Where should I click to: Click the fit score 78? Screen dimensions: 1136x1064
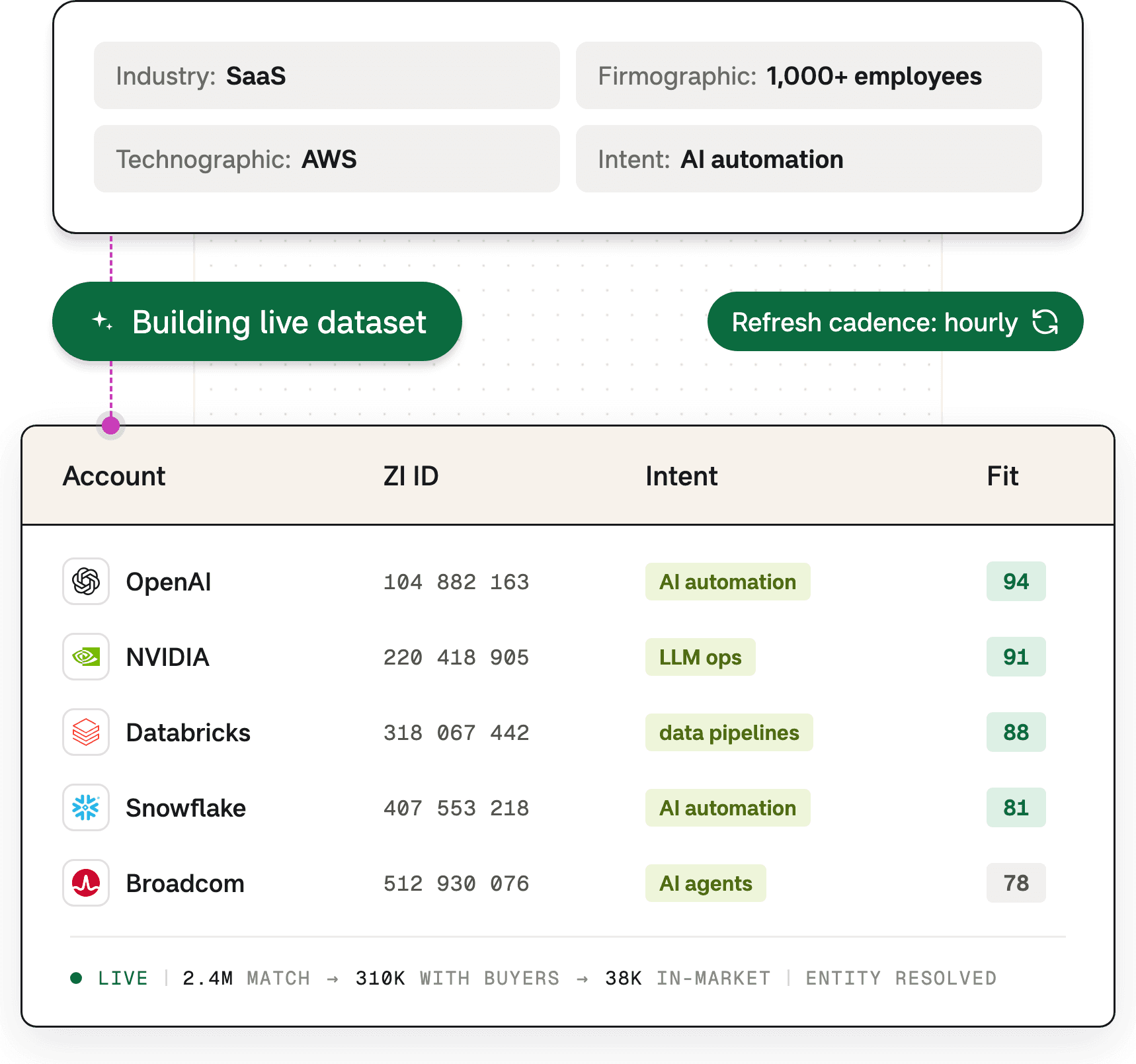pyautogui.click(x=1016, y=883)
